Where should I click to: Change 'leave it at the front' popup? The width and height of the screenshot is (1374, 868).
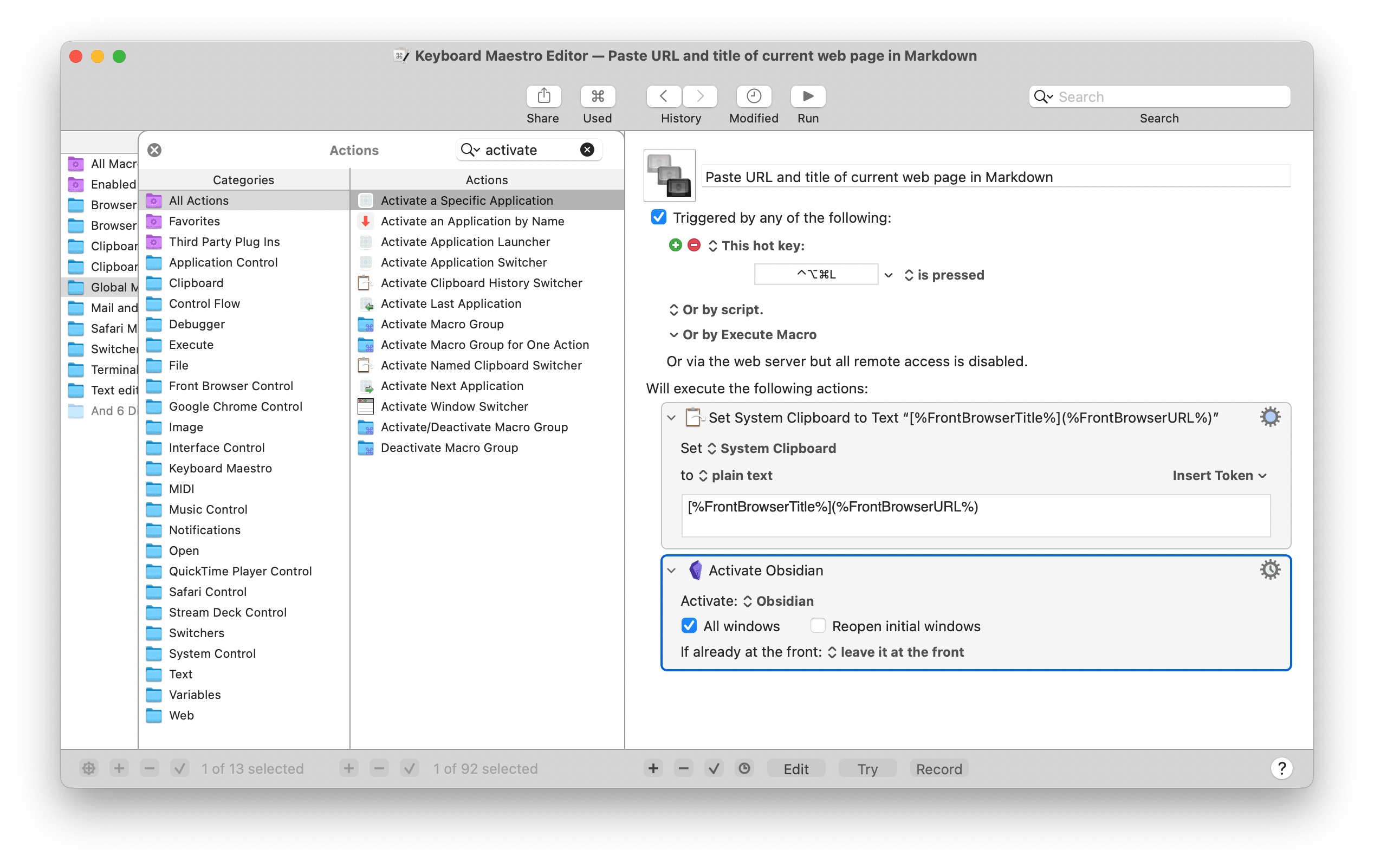(x=895, y=652)
